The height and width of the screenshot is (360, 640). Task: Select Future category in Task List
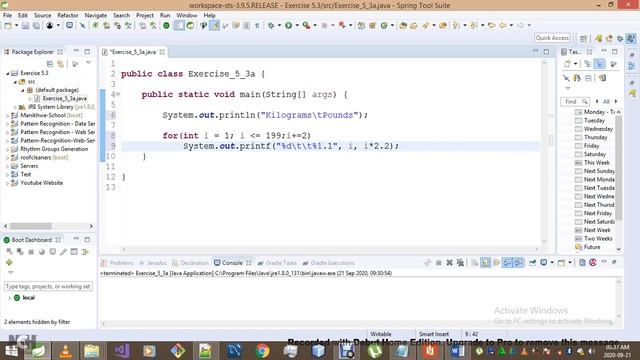592,247
